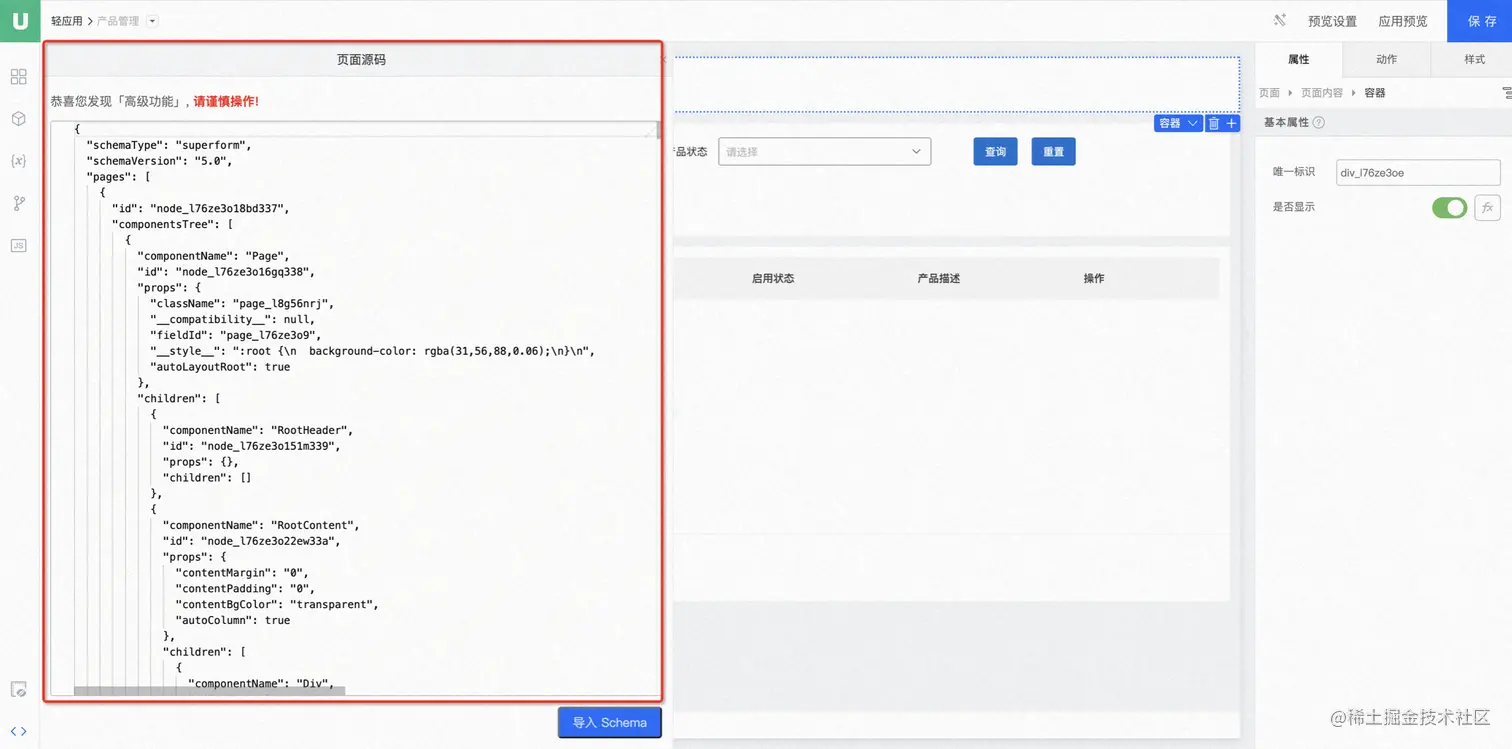Click the 操作 table column header
1512x749 pixels.
pos(1094,278)
